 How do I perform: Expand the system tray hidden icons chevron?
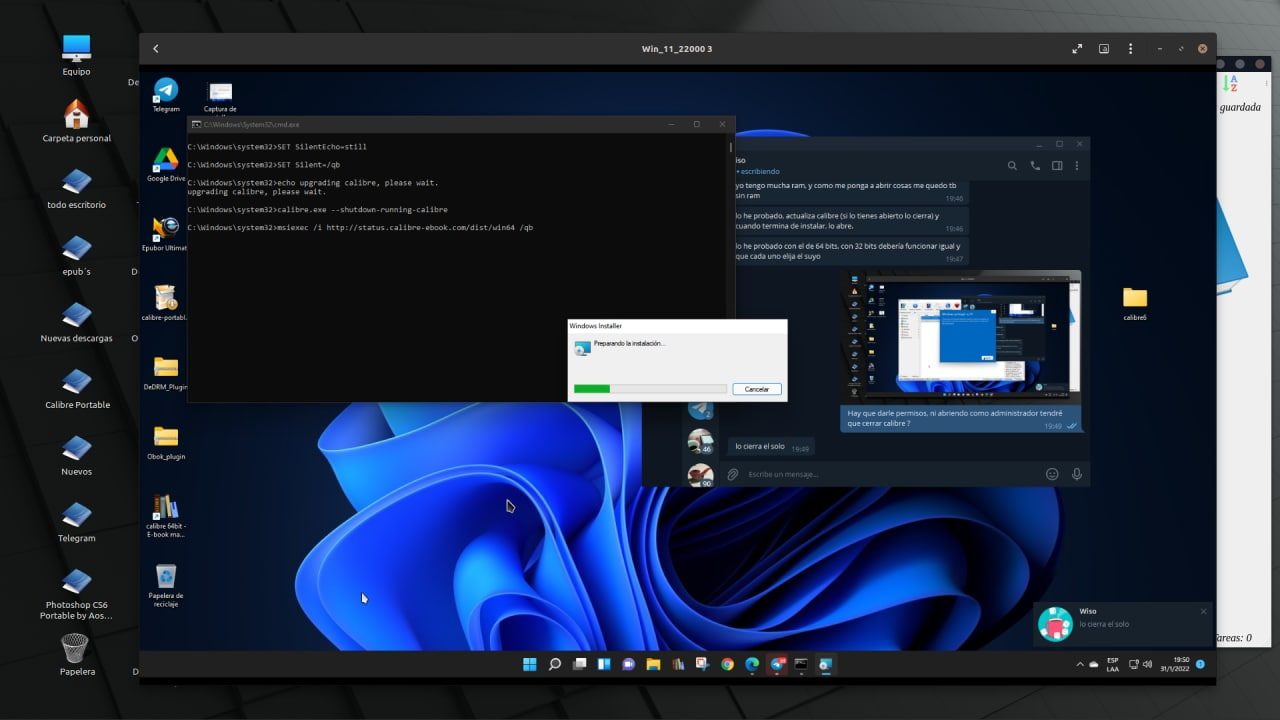tap(1079, 664)
